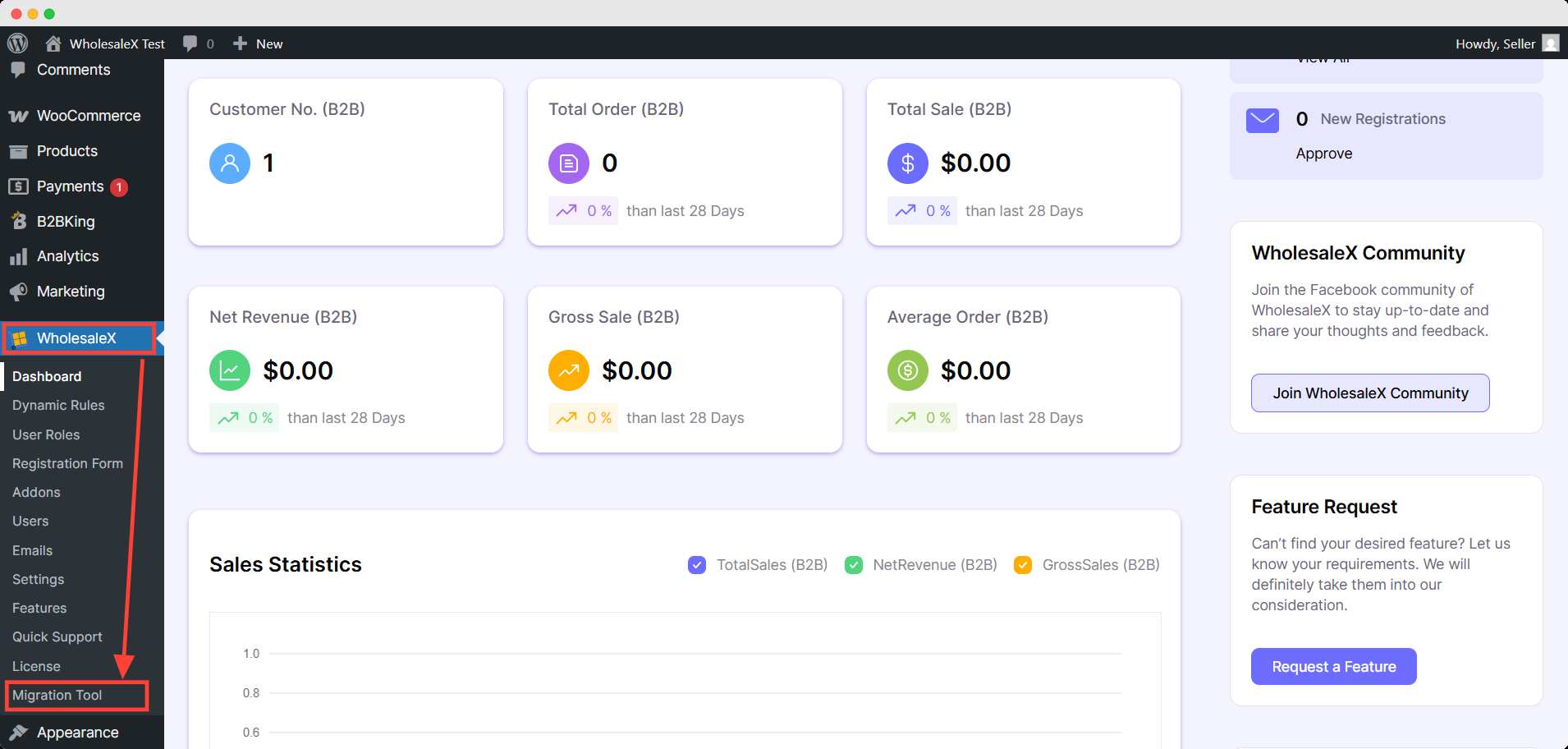The height and width of the screenshot is (749, 1568).
Task: Click the Net Revenue trend arrow icon
Action: pos(227,418)
